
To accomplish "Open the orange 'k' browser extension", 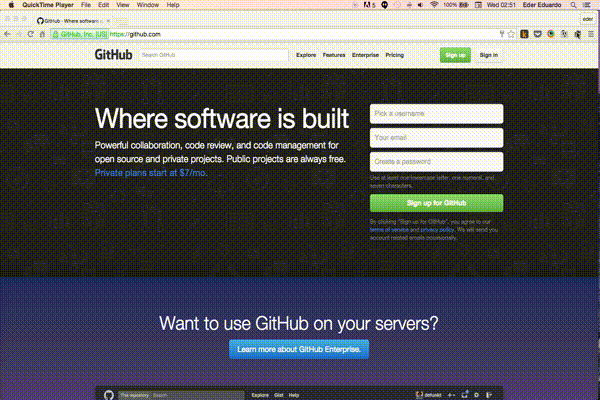I will coord(524,34).
